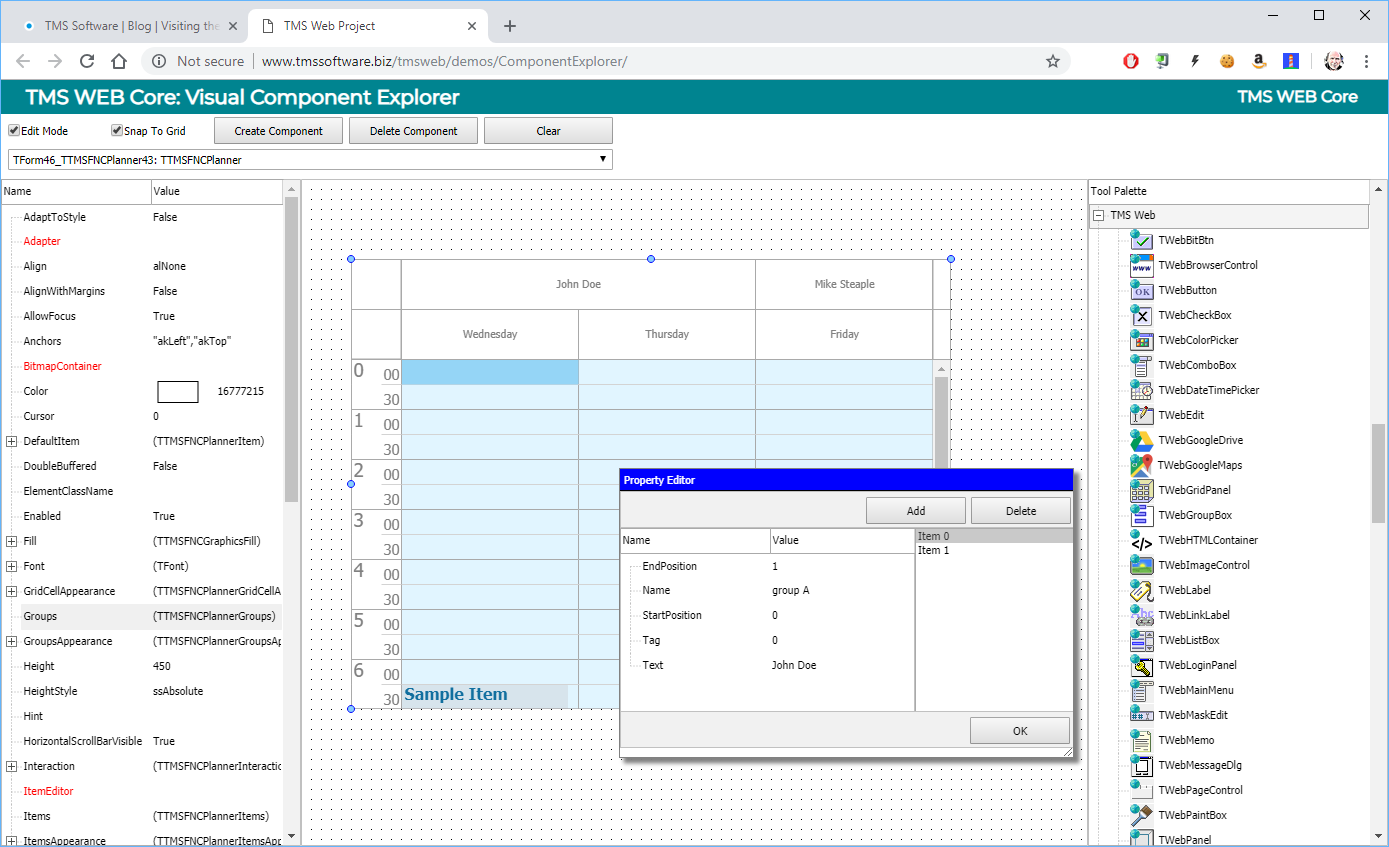Select the TWebLoginPanel palette icon
This screenshot has height=847, width=1389.
1141,665
